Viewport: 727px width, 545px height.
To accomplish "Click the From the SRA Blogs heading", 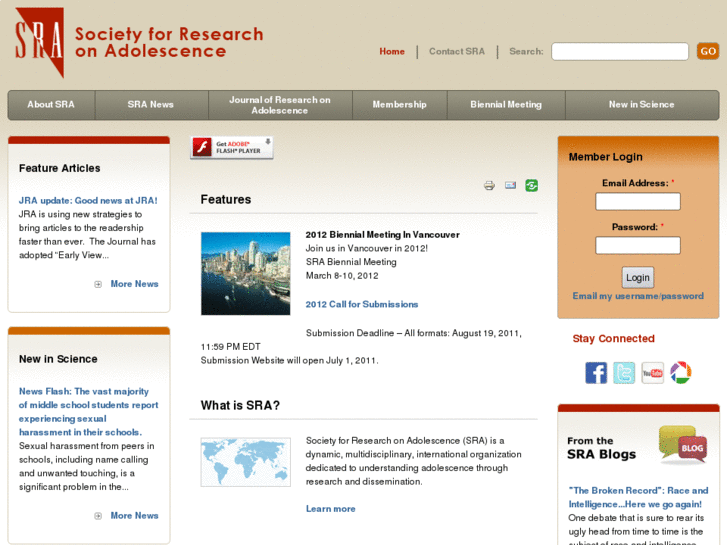I will [x=601, y=448].
